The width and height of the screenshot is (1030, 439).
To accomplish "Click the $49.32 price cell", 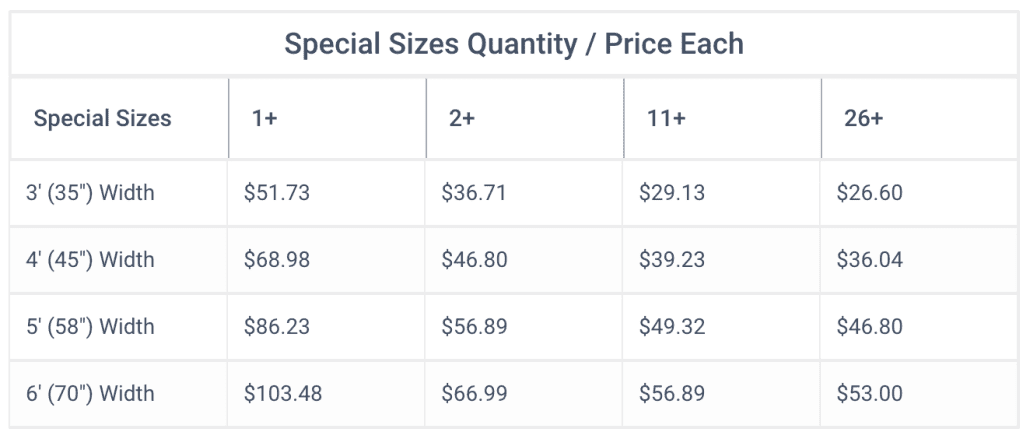I will click(x=672, y=327).
